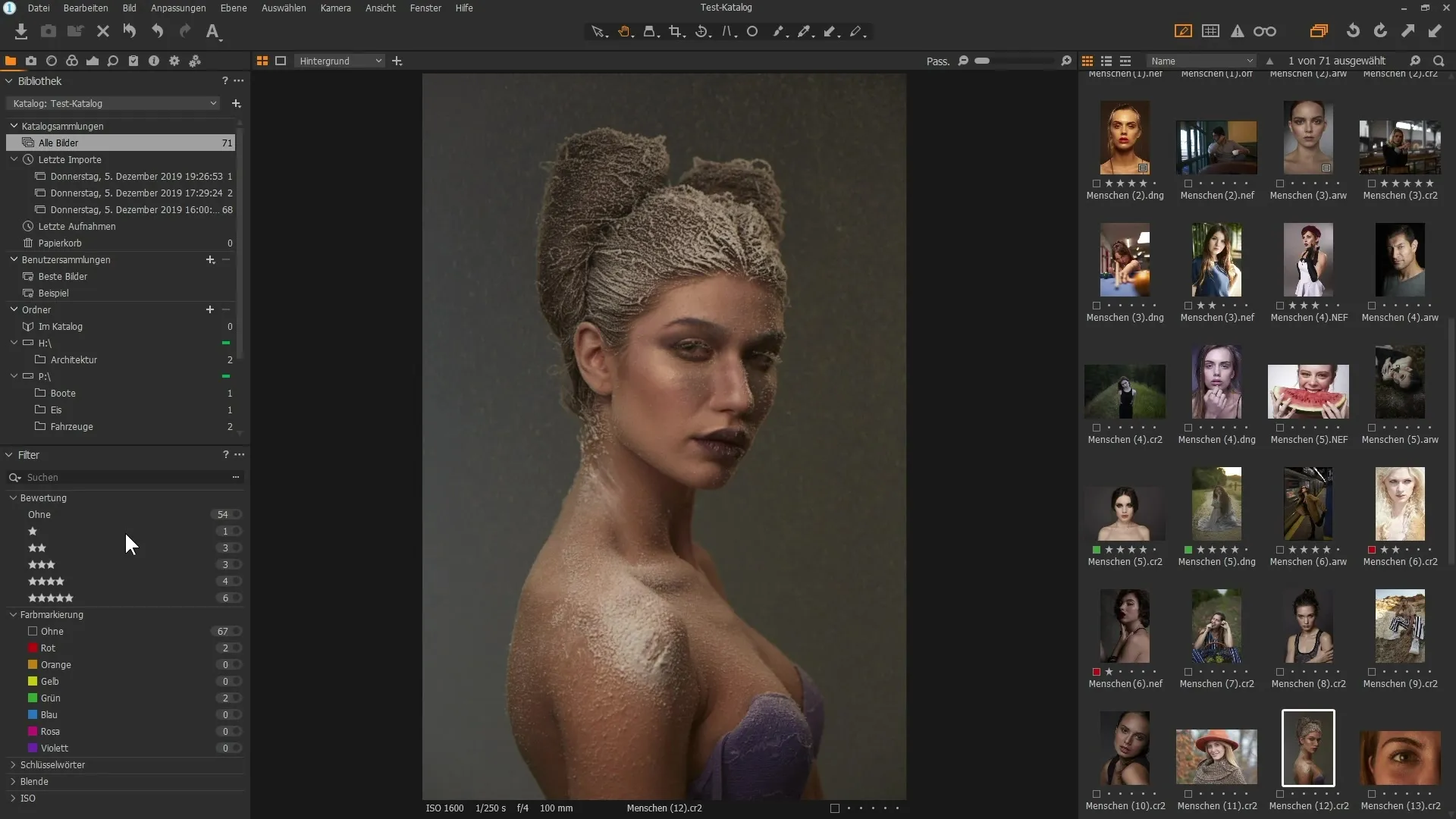Screen dimensions: 1456x819
Task: Click color tag box under Menschen (7).cr2
Action: (1188, 672)
